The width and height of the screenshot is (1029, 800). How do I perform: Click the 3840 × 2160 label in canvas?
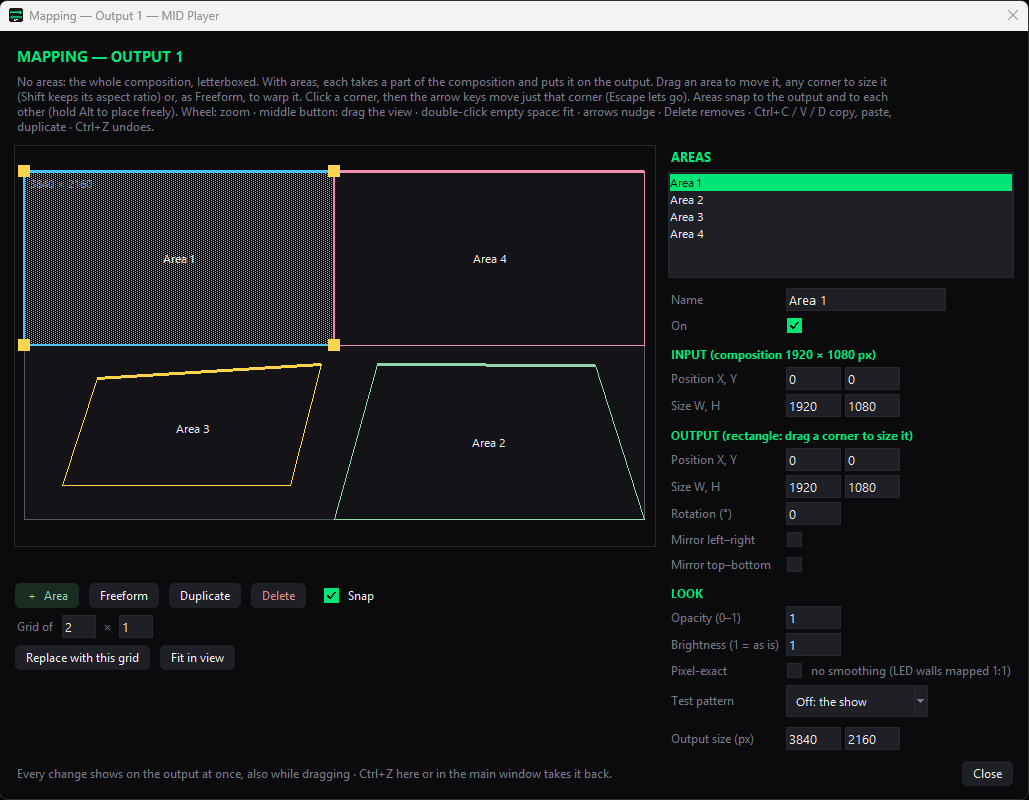(61, 184)
